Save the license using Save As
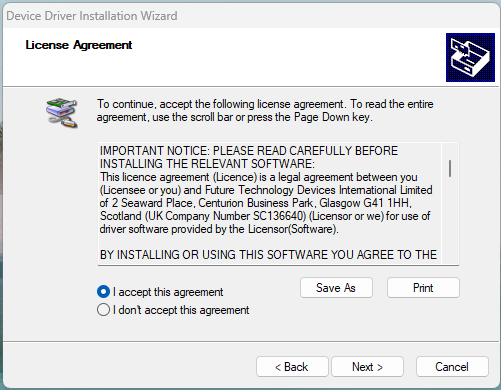Screen dimensions: 501x390 pyautogui.click(x=336, y=288)
